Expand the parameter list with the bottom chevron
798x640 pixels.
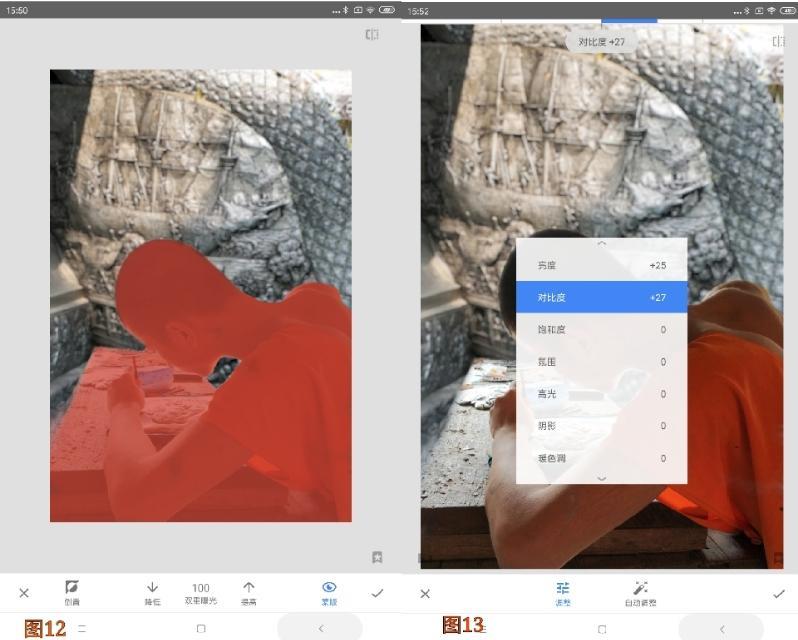click(x=602, y=478)
